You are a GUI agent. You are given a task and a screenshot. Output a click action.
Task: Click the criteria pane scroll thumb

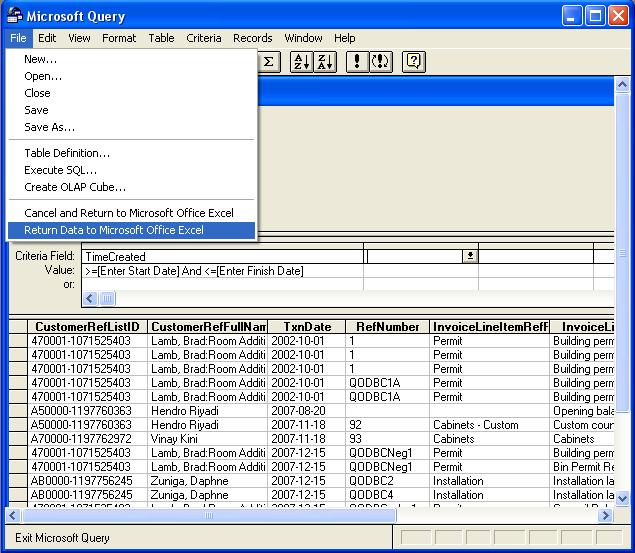[x=107, y=299]
